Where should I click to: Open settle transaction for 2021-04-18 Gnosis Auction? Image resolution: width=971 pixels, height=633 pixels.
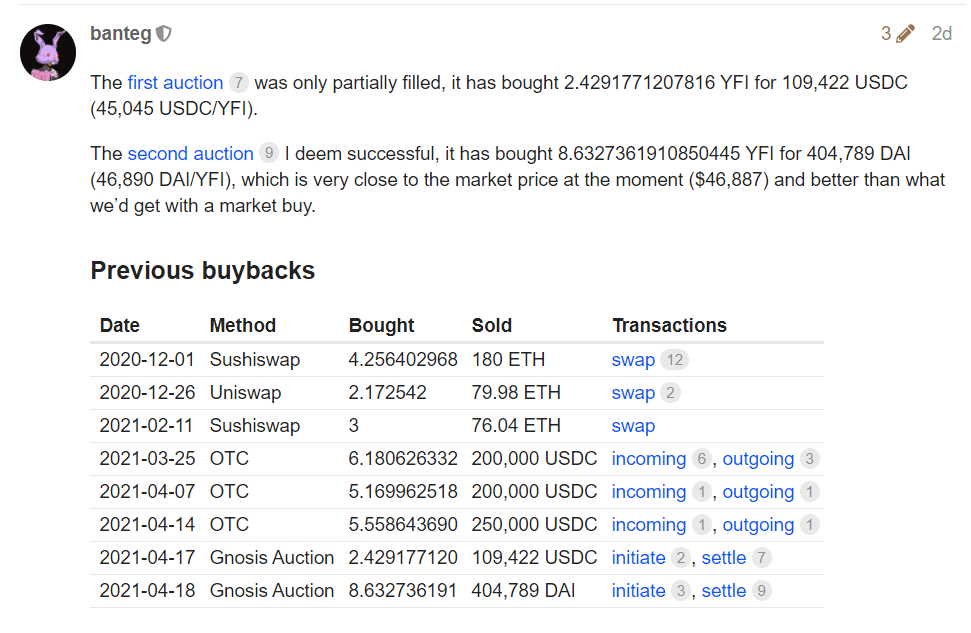pos(724,591)
